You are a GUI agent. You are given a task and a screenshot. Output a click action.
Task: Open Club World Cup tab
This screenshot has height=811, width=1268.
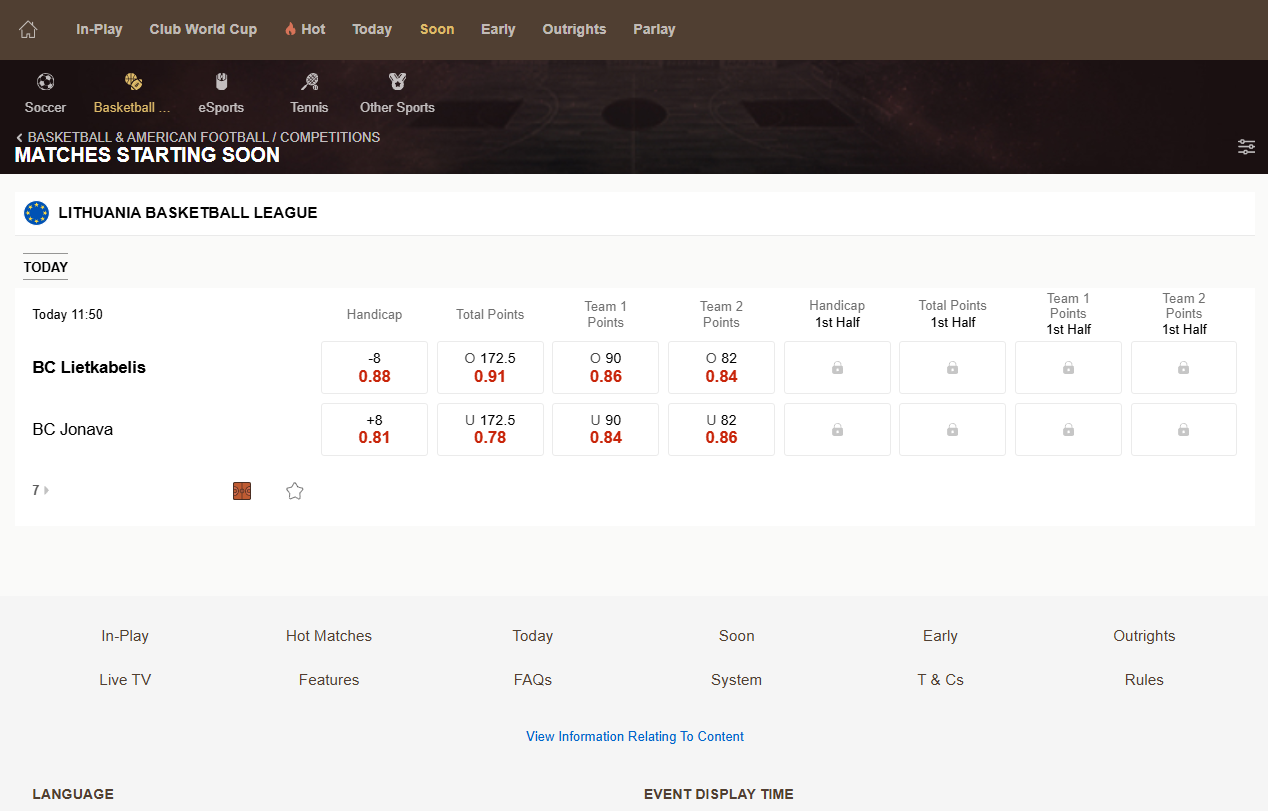tap(203, 29)
